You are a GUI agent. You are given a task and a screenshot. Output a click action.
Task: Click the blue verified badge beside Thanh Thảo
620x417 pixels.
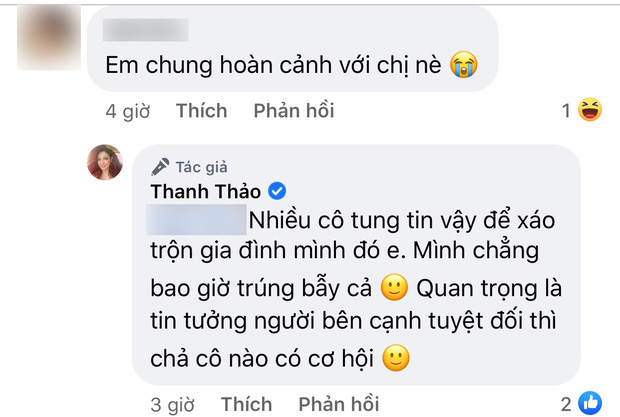click(x=280, y=190)
